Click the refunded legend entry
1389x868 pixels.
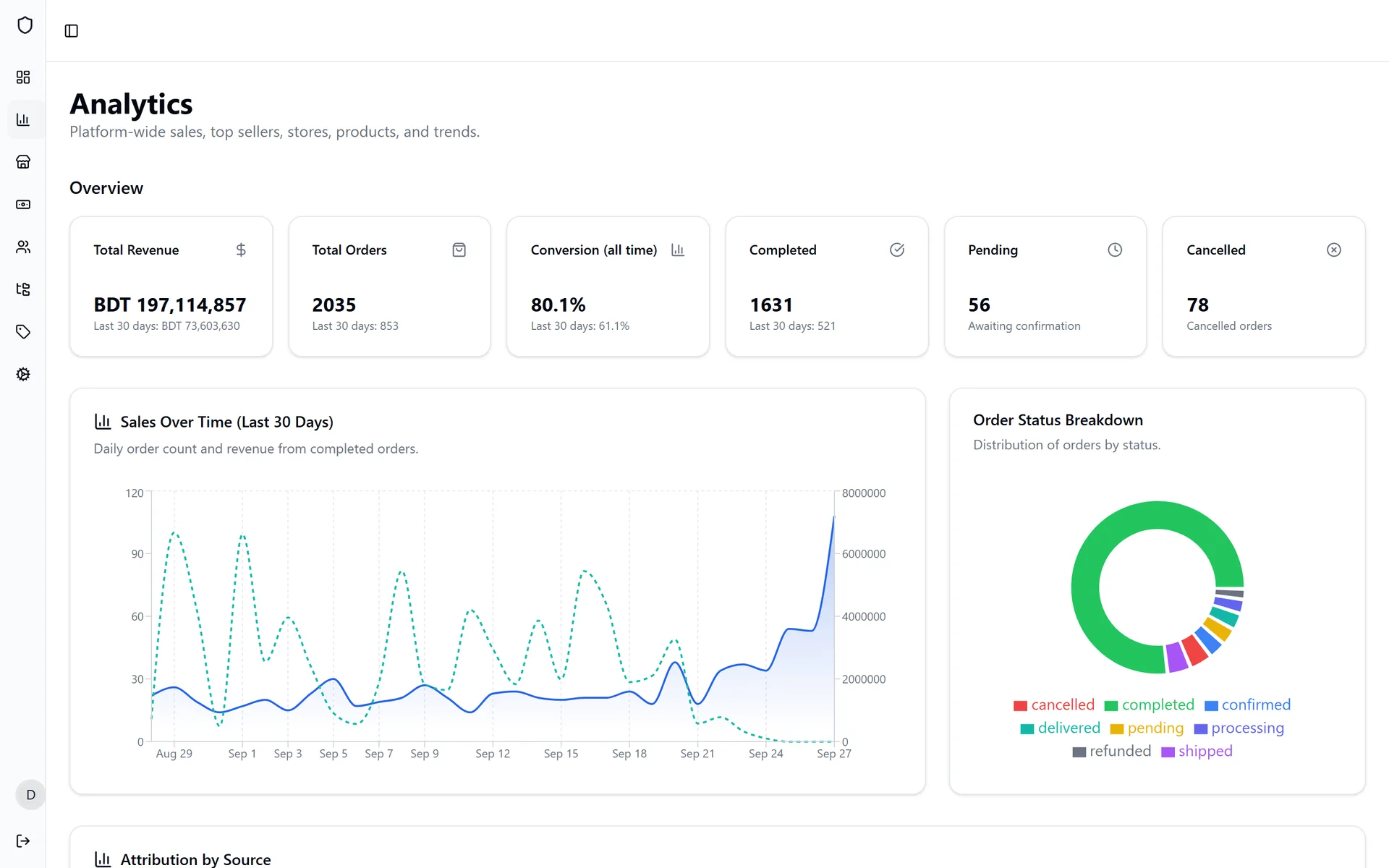(x=1111, y=751)
